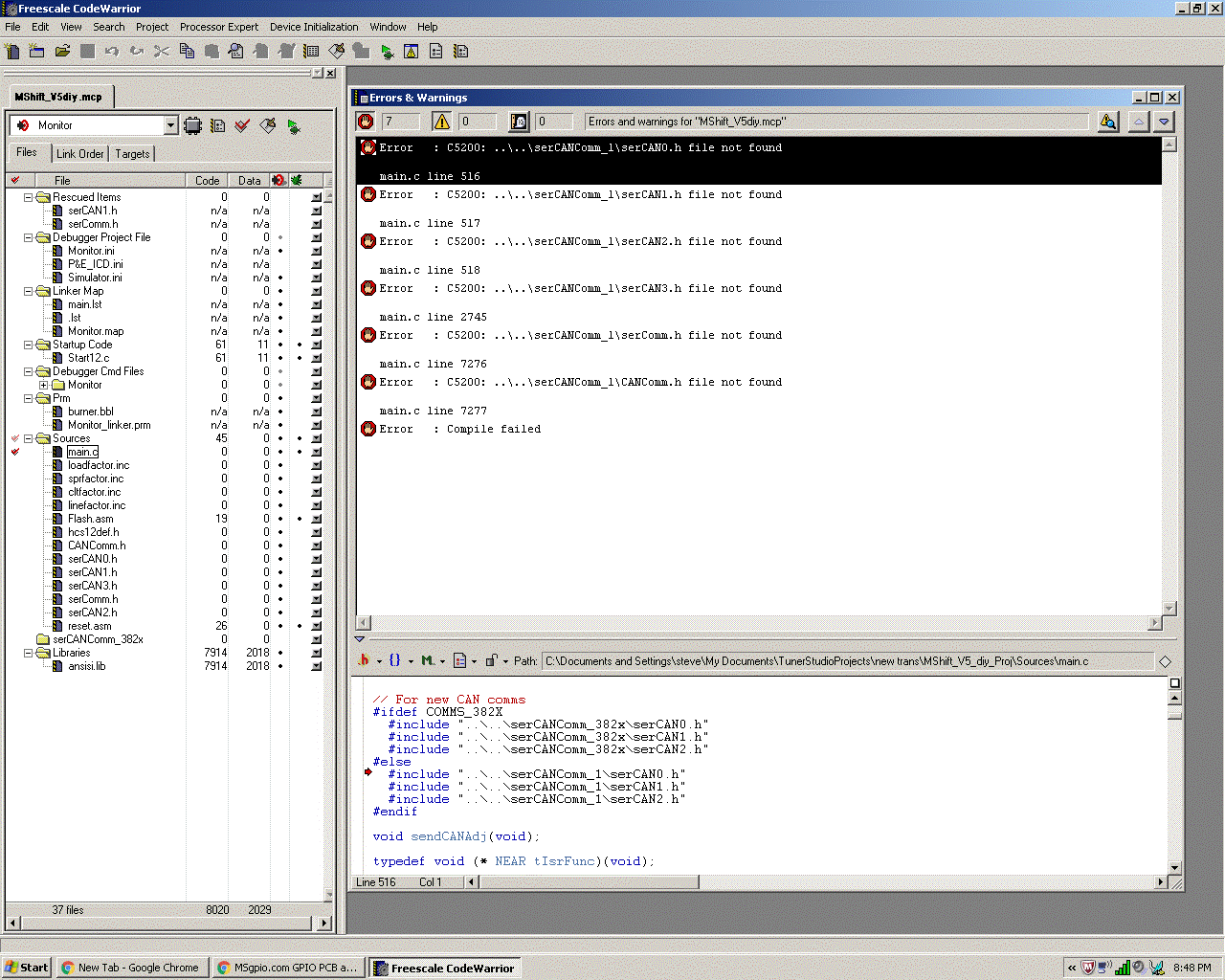Screen dimensions: 1225x980
Task: Switch to the Targets tab
Action: click(132, 154)
